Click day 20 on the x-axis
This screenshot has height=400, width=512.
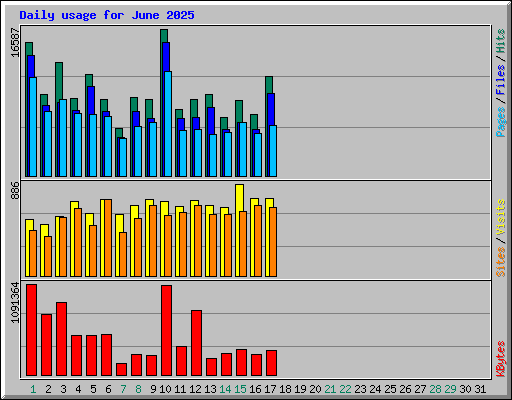point(315,389)
